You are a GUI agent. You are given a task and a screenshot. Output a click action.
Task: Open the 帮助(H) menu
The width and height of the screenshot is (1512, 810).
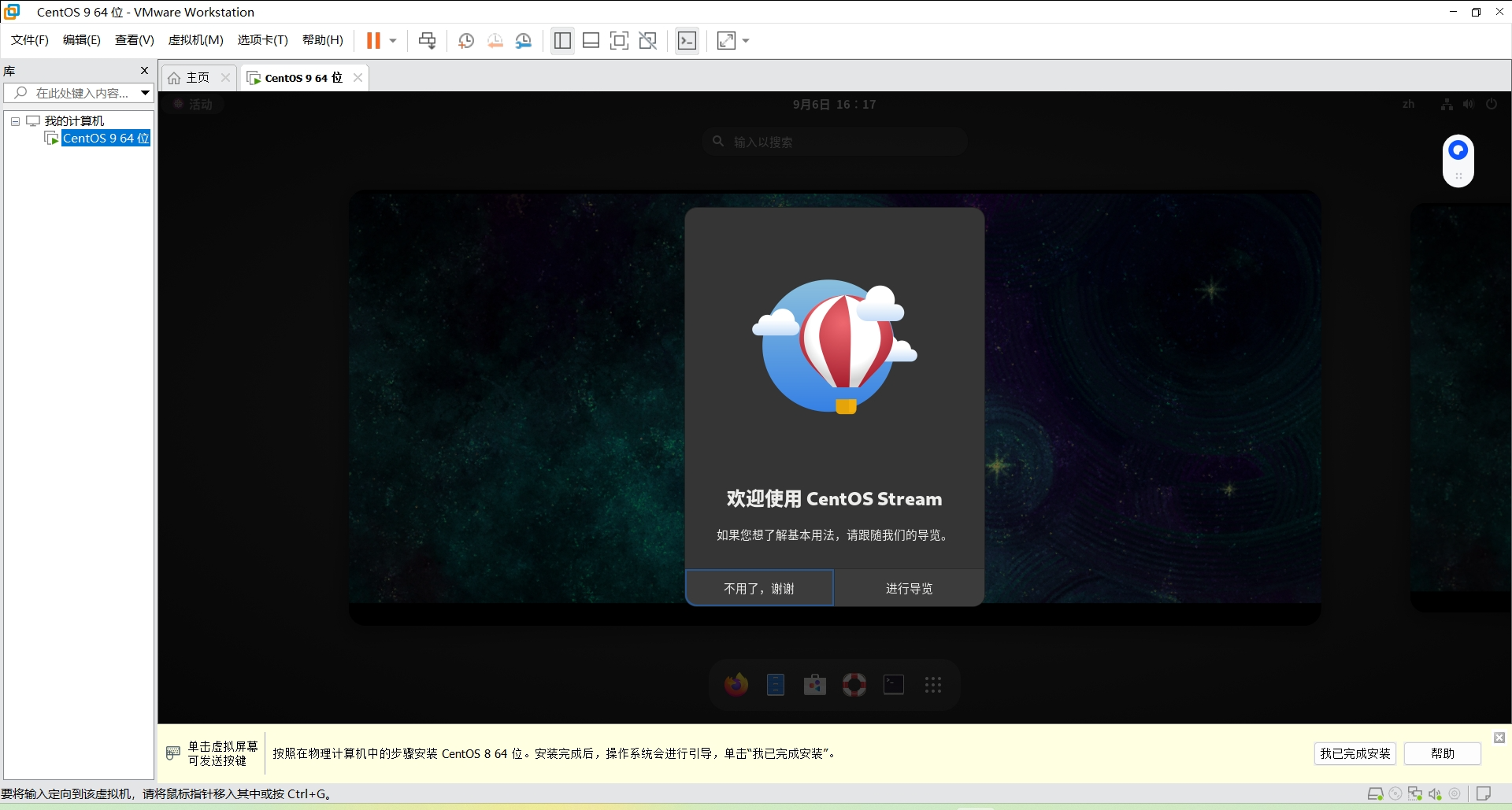(x=323, y=40)
